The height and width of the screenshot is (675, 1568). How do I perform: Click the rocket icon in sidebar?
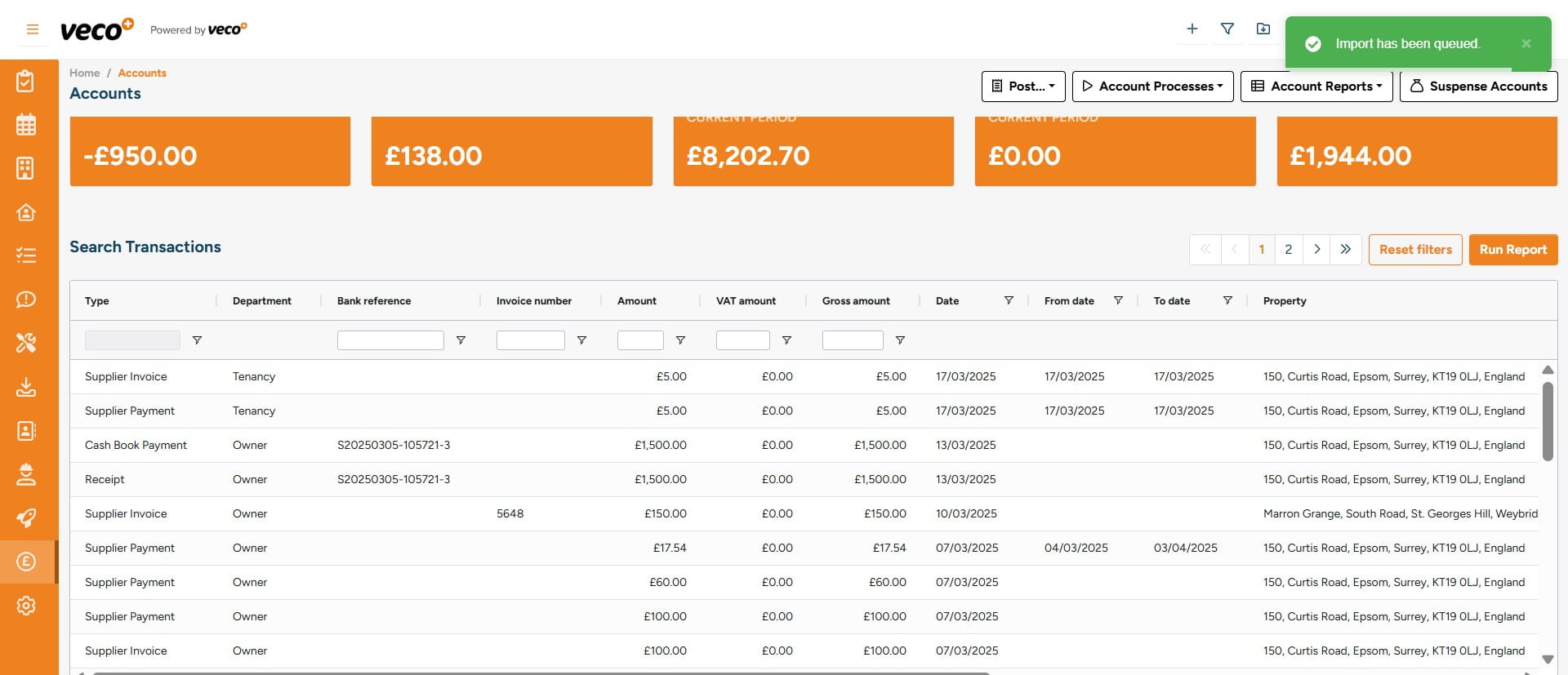point(26,518)
